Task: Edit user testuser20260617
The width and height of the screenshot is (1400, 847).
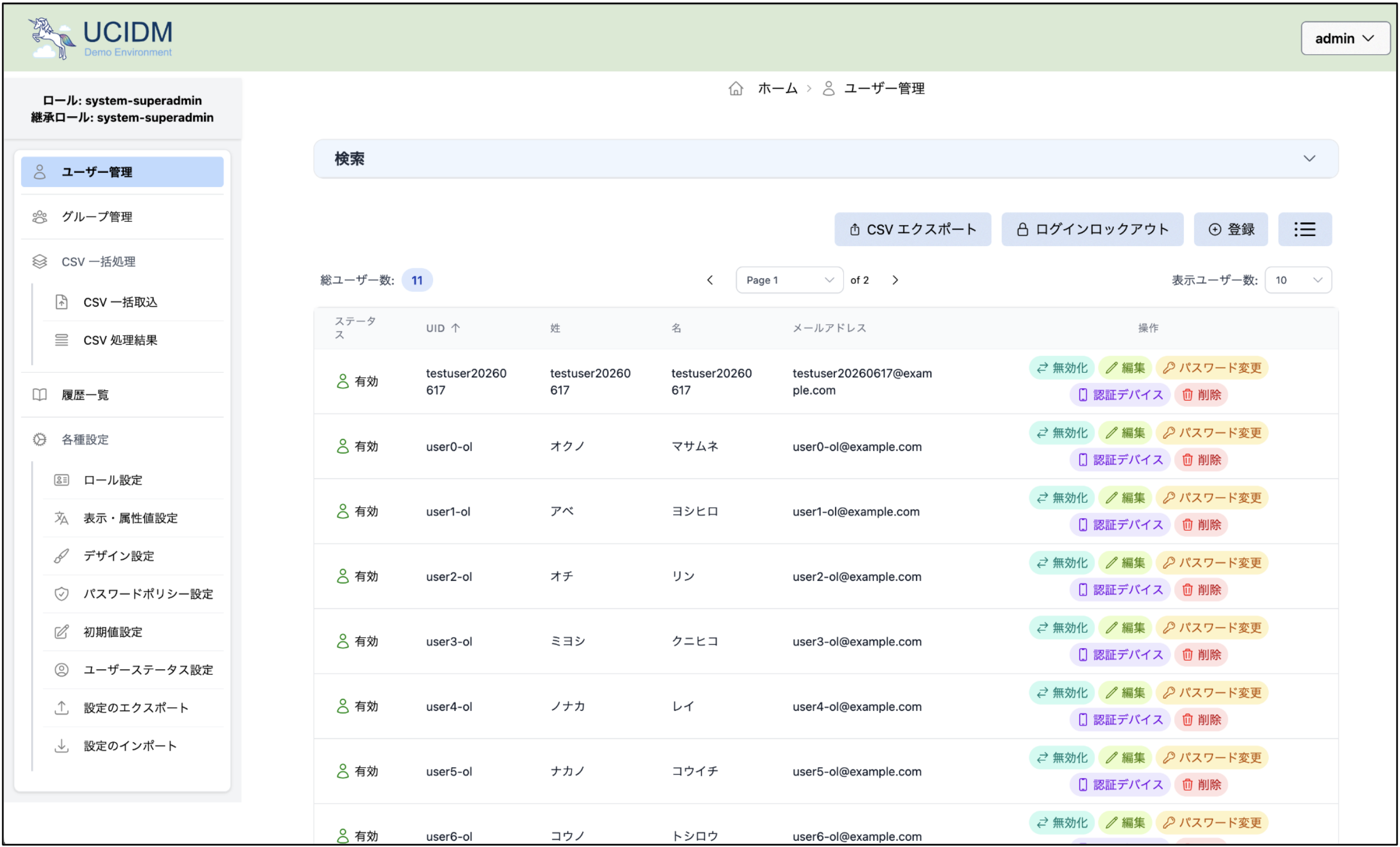Action: click(x=1125, y=368)
